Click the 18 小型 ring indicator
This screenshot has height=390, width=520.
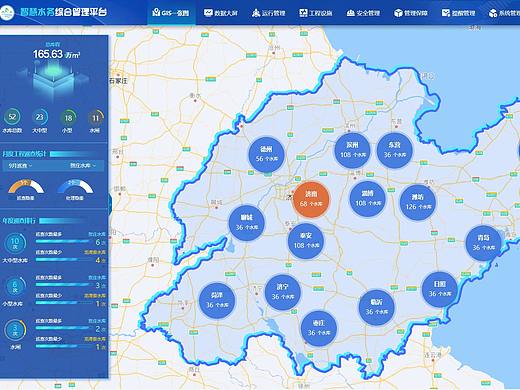[68, 118]
